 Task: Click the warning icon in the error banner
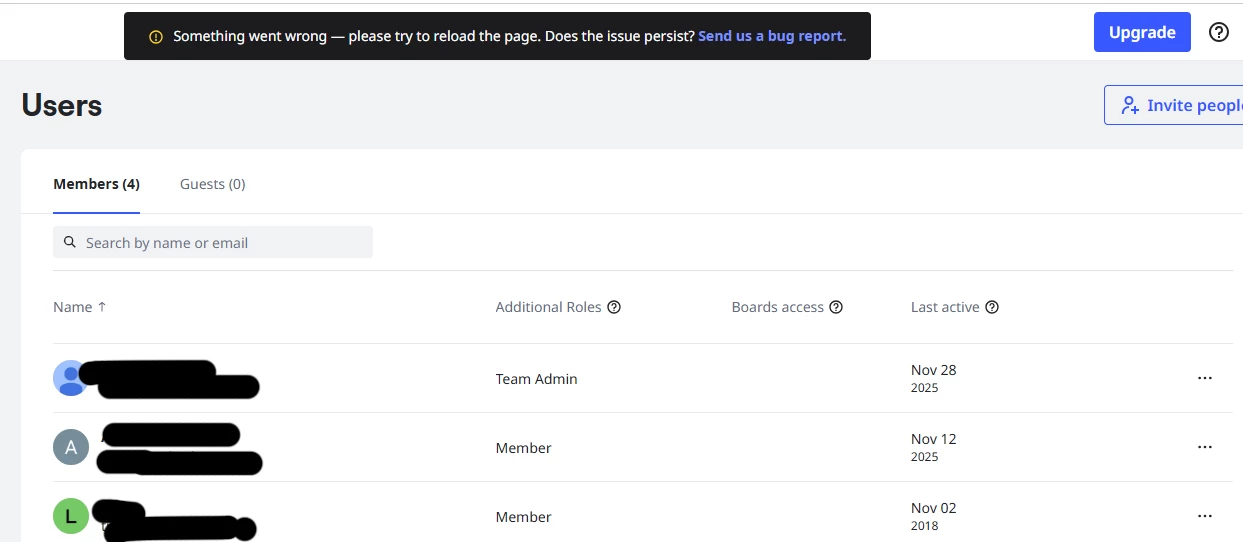click(x=155, y=36)
